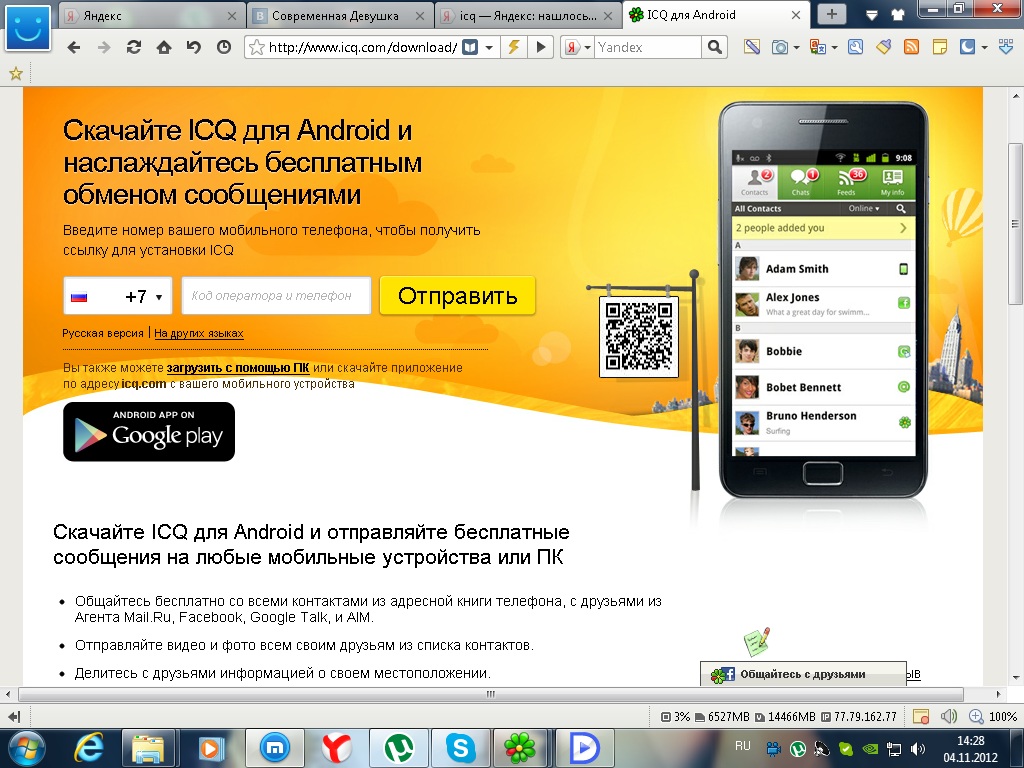Toggle sidebar with bottom-left arrow icon
The image size is (1024, 768).
coord(14,716)
